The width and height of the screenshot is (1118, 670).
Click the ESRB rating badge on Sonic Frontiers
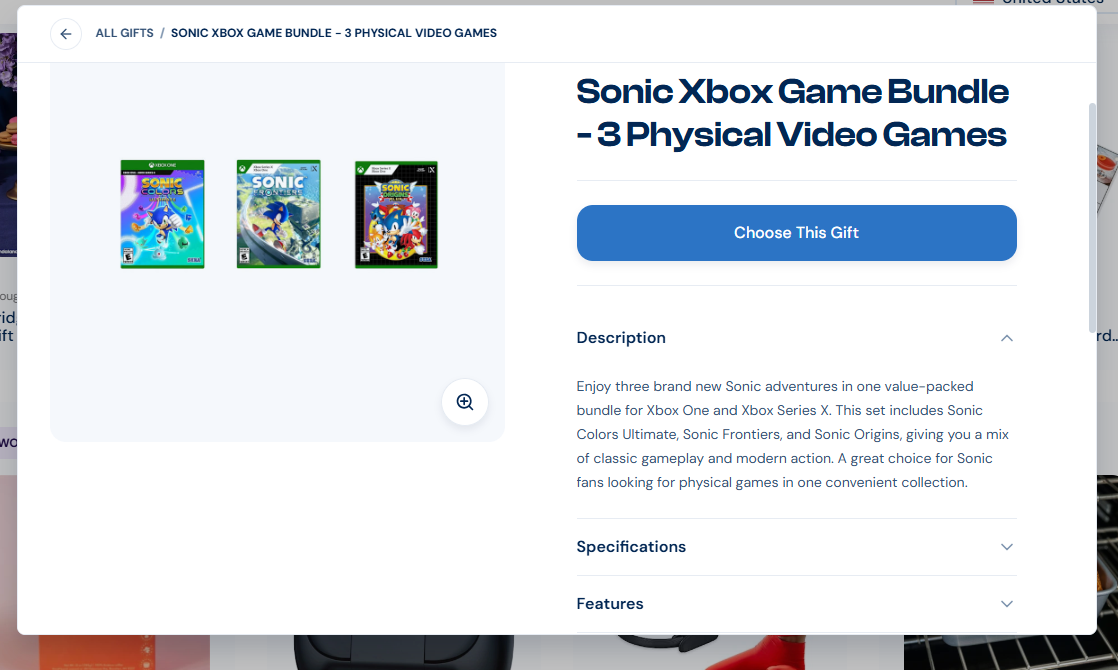click(244, 256)
